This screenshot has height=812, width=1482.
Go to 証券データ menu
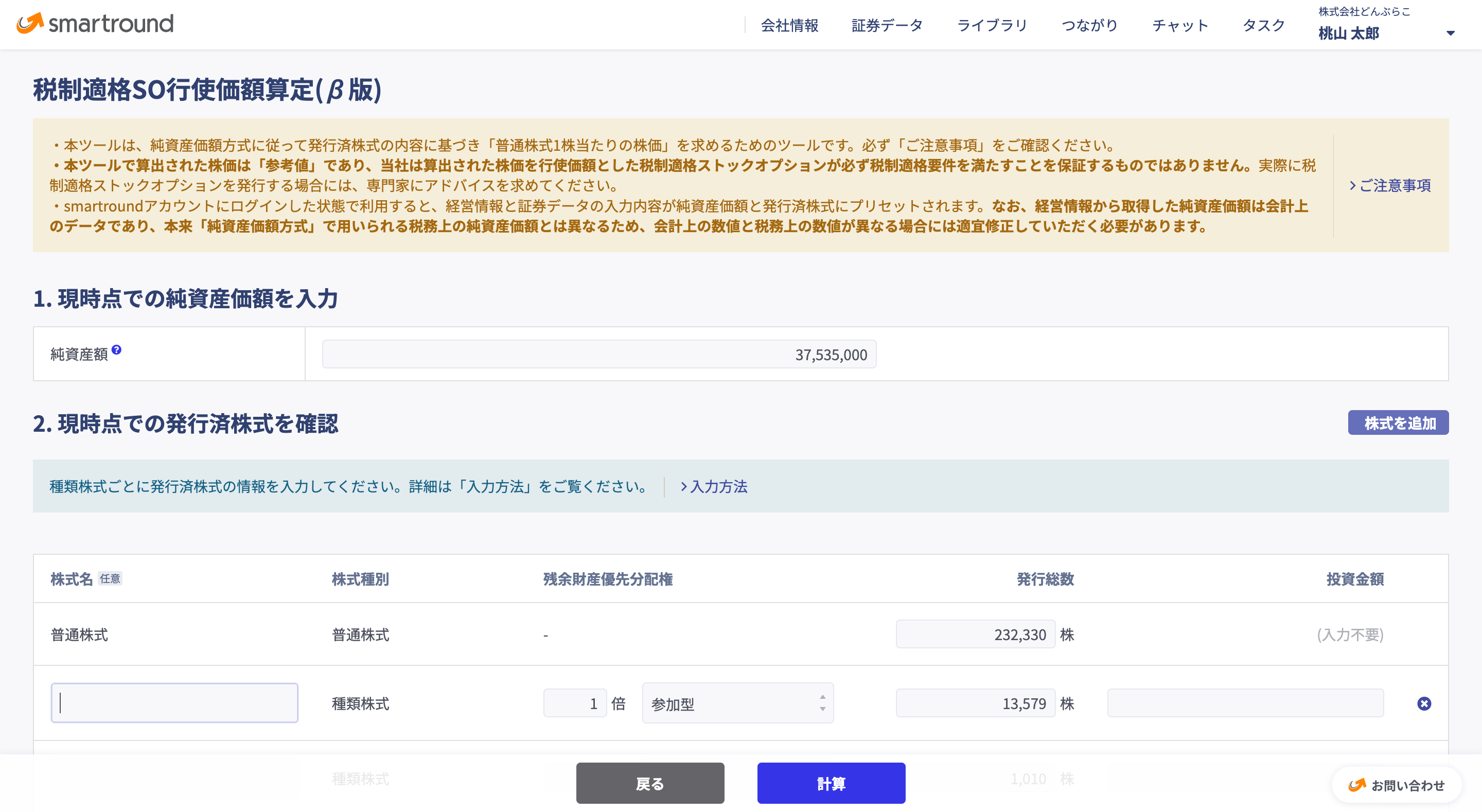coord(887,25)
